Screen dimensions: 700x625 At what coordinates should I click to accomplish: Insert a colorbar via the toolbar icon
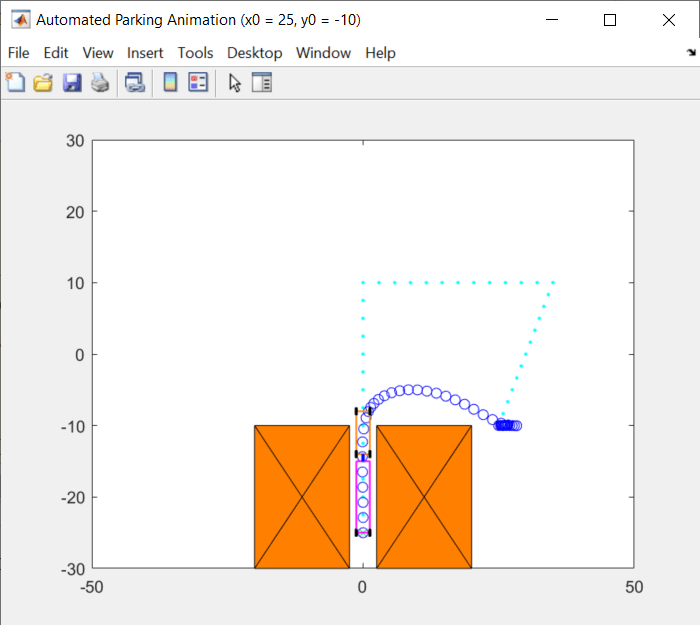point(170,83)
